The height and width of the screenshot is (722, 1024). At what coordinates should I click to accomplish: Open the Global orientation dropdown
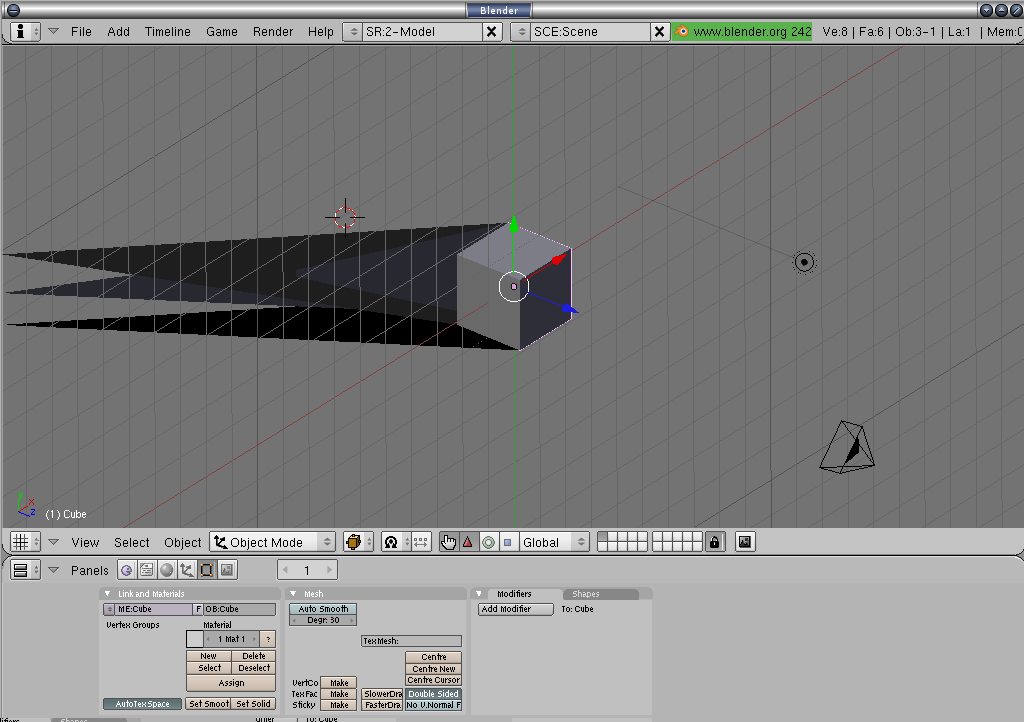pyautogui.click(x=555, y=542)
